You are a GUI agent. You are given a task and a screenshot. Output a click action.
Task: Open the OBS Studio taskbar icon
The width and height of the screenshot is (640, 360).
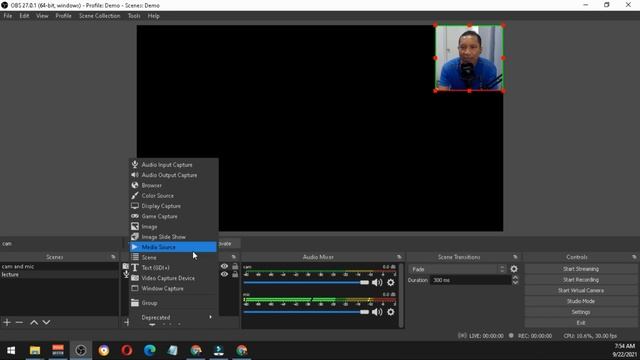[x=81, y=350]
